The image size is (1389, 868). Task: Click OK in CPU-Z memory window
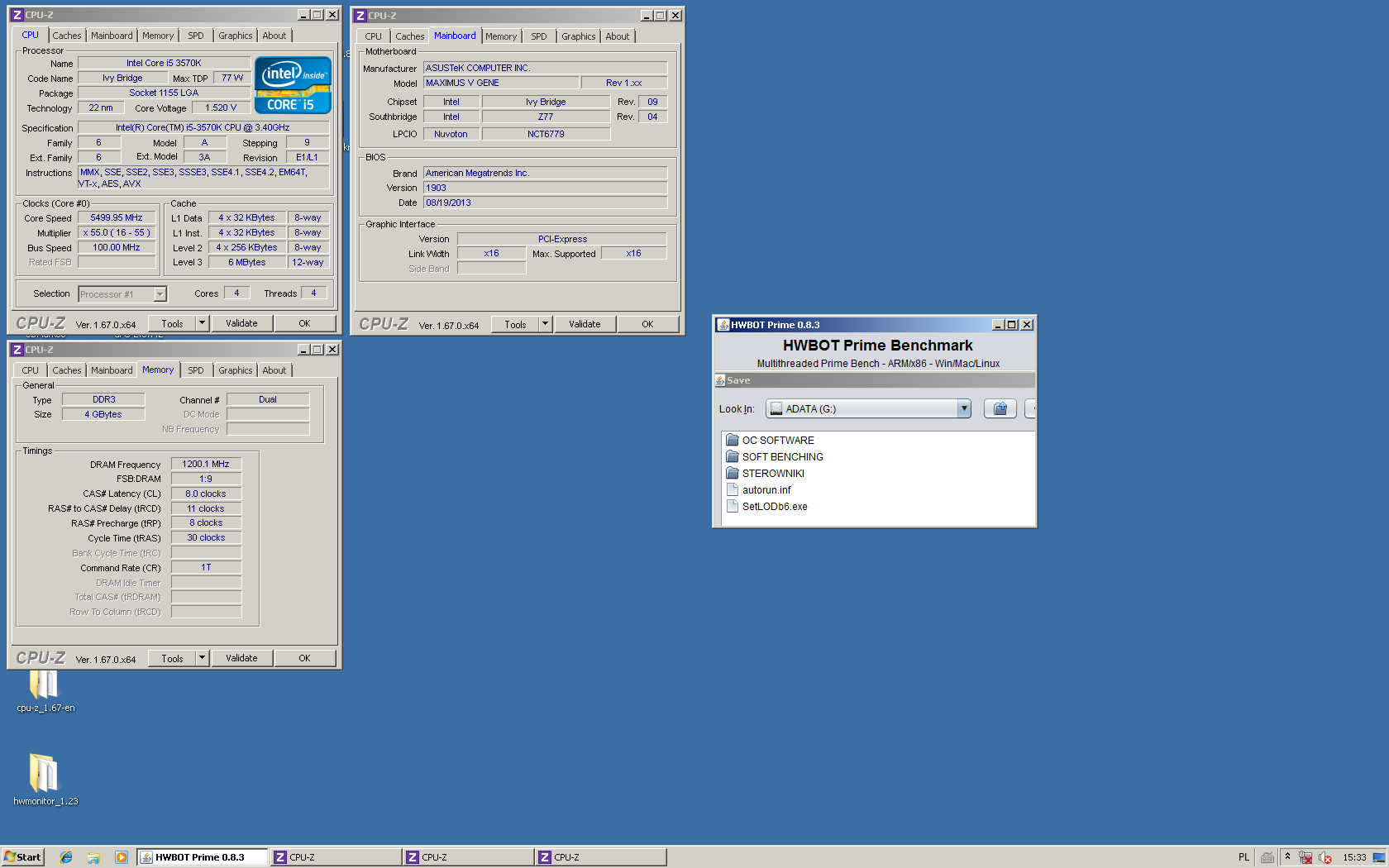click(x=304, y=658)
